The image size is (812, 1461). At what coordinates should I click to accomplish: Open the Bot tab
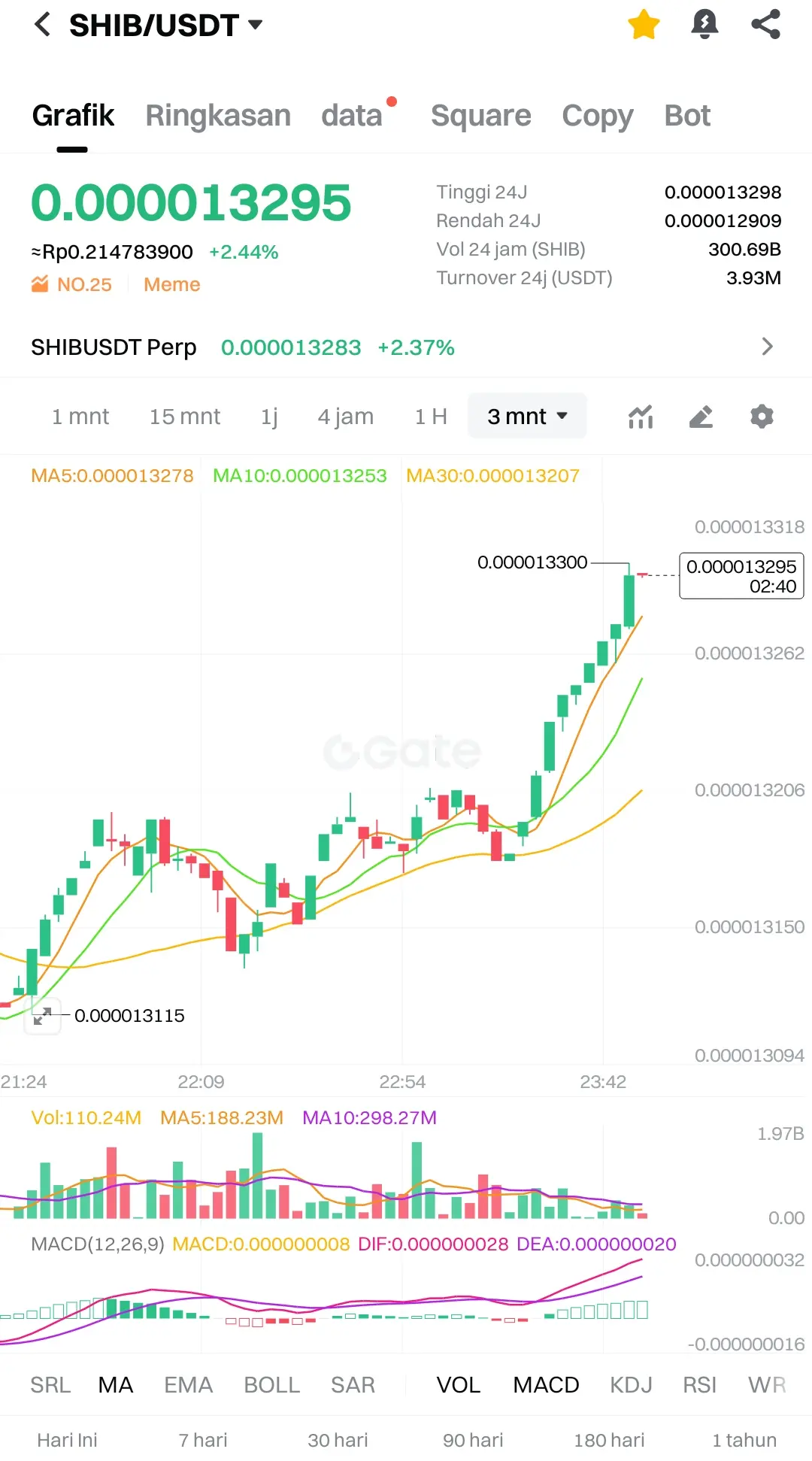(x=687, y=116)
